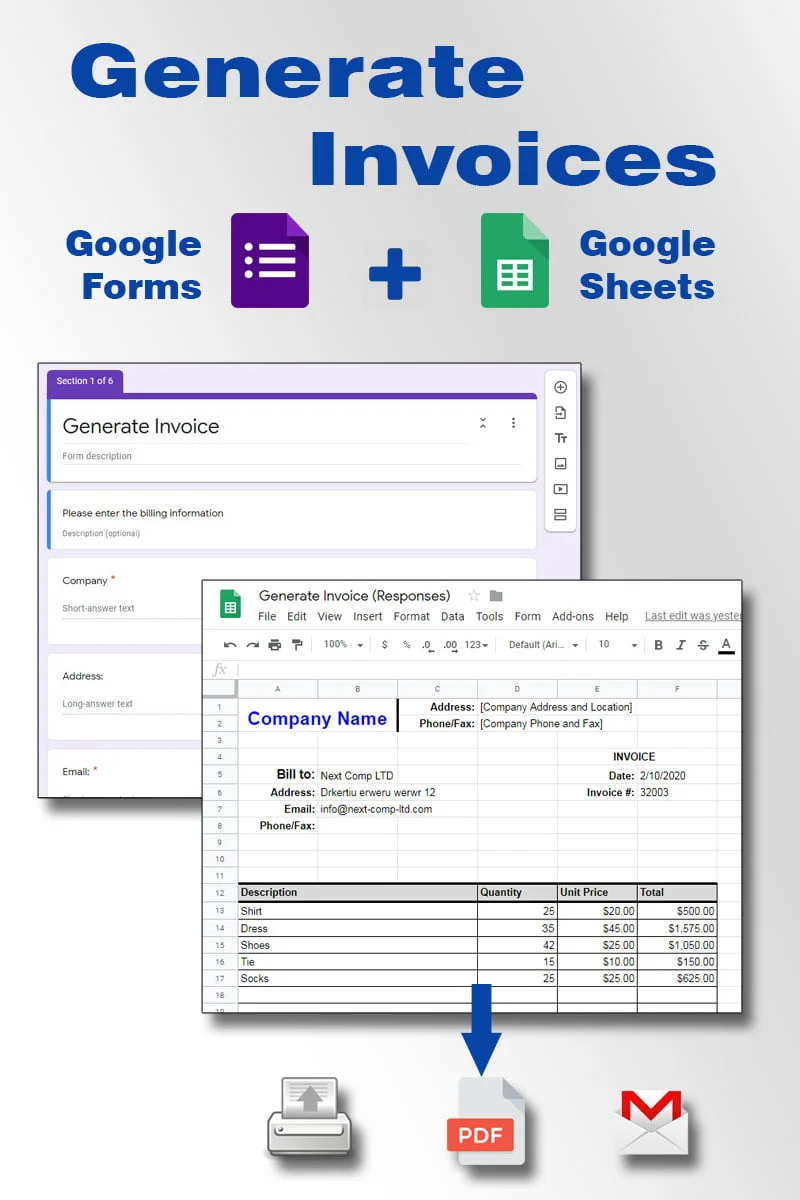Open the Insert menu in Sheets
This screenshot has height=1200, width=800.
pos(368,617)
